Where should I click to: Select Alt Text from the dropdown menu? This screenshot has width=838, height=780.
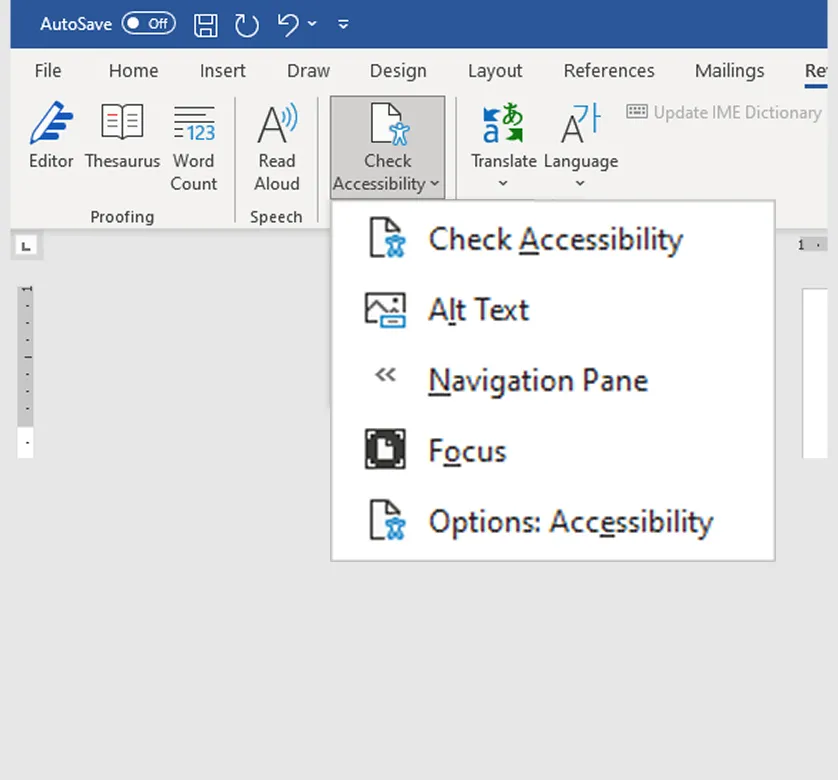478,310
